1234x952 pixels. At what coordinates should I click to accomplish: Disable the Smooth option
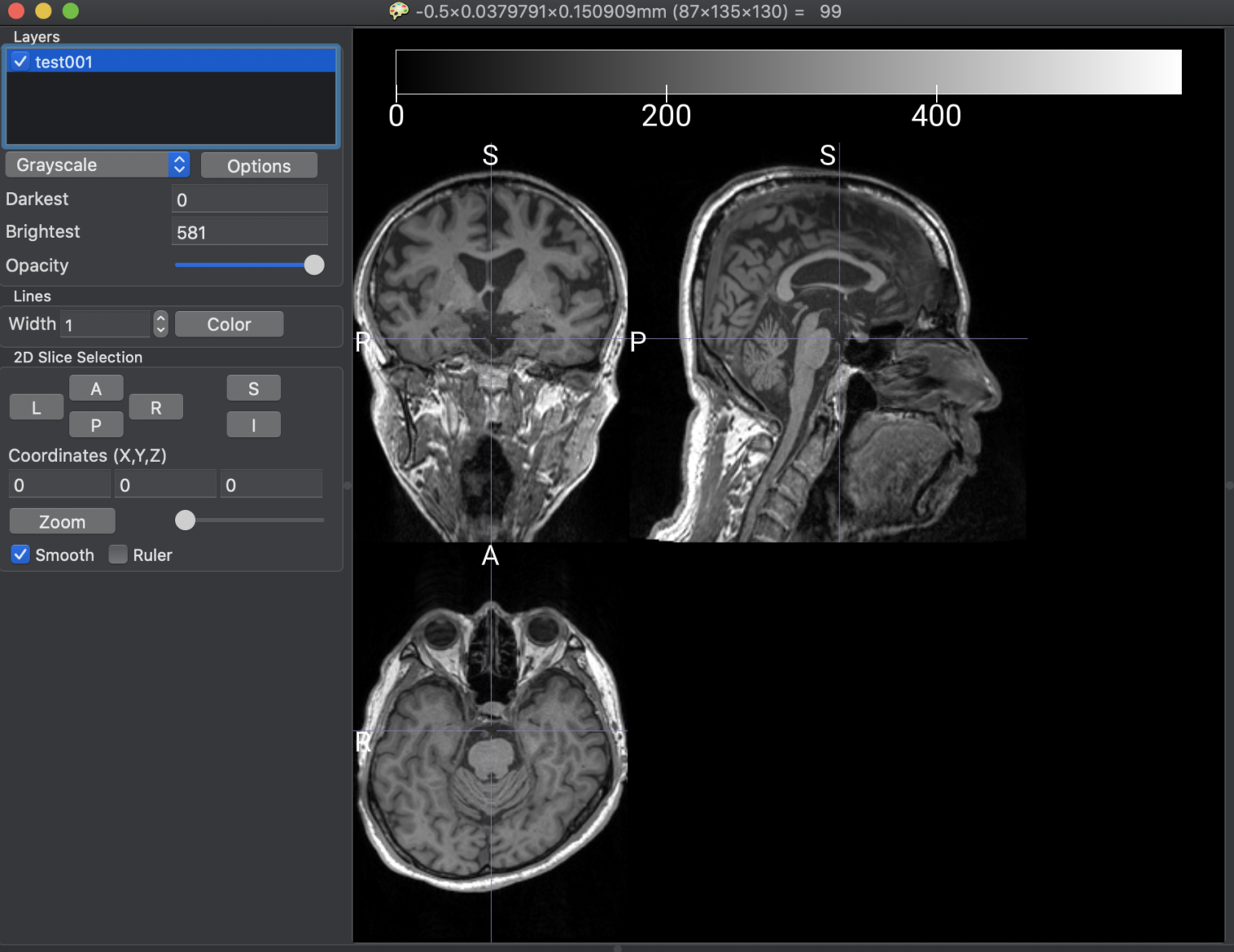pos(20,554)
